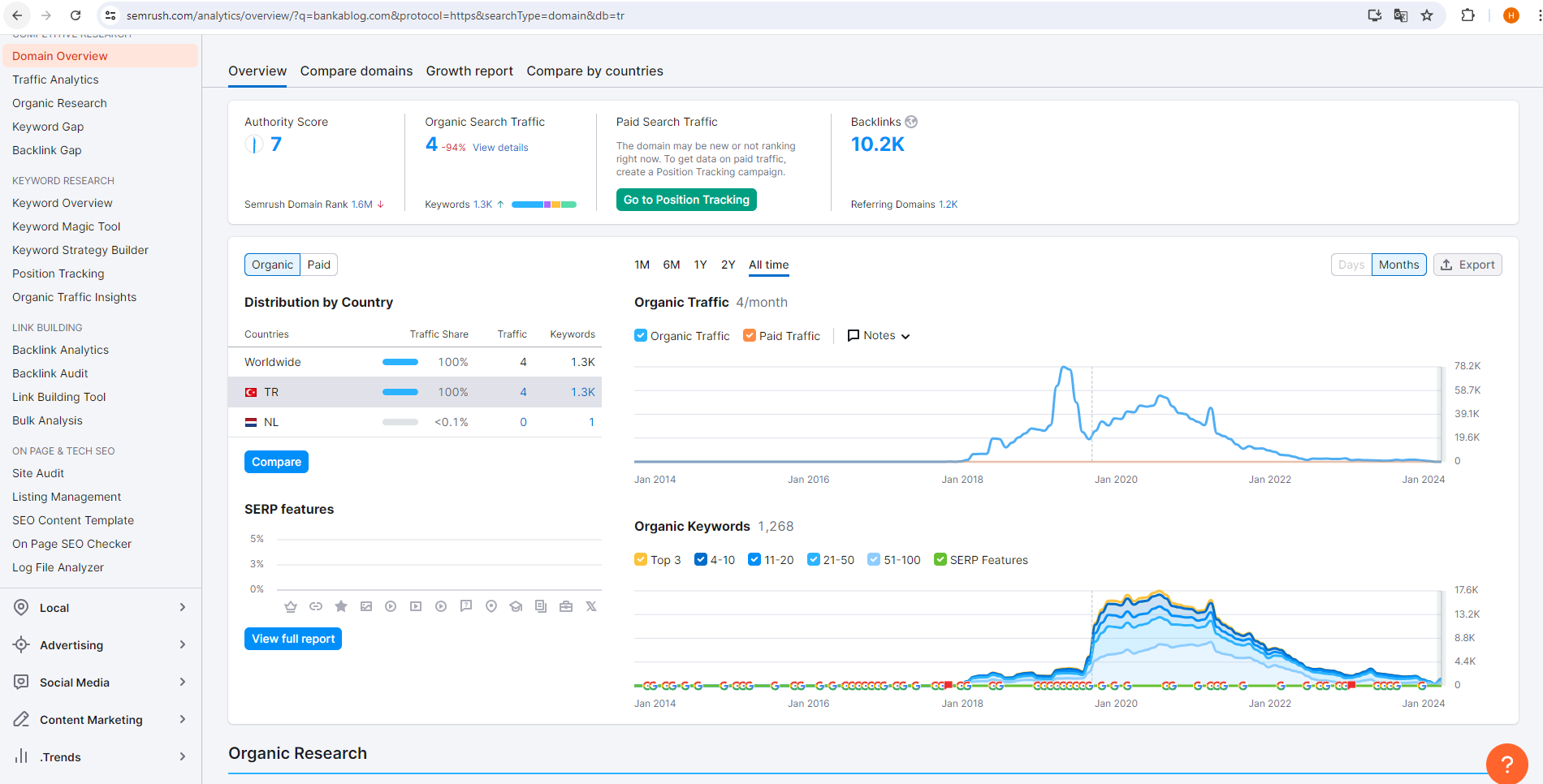Screen dimensions: 1543x784
Task: Expand the .Trends sidebar section
Action: (x=101, y=757)
